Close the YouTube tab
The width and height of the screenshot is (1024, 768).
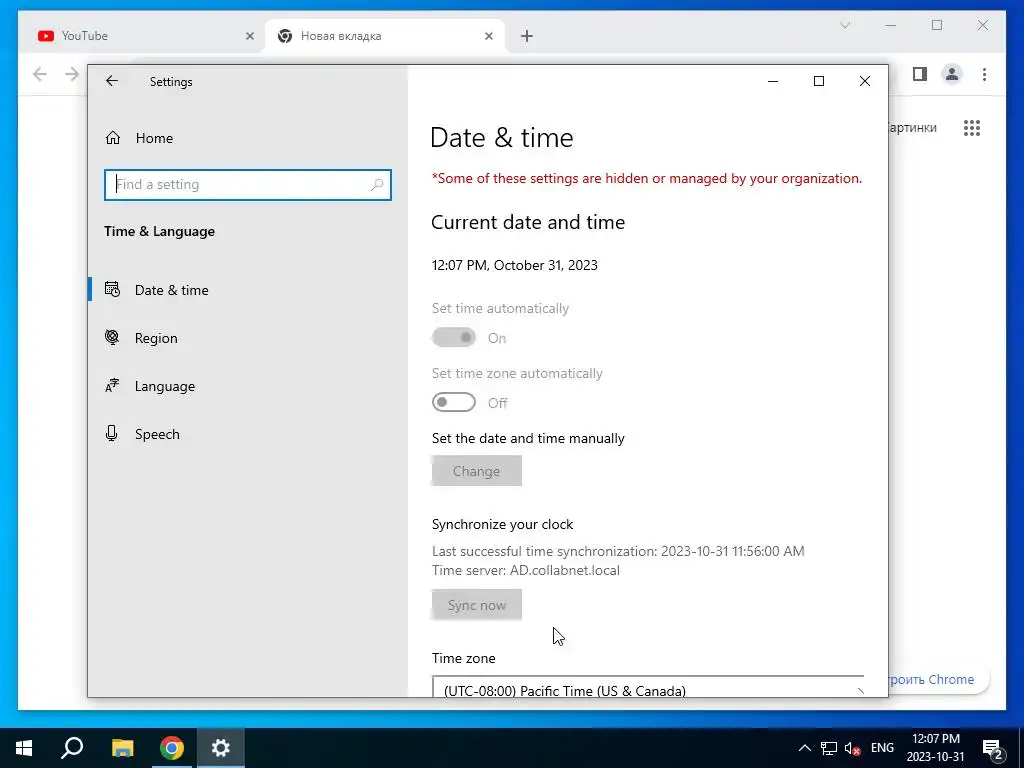tap(249, 37)
